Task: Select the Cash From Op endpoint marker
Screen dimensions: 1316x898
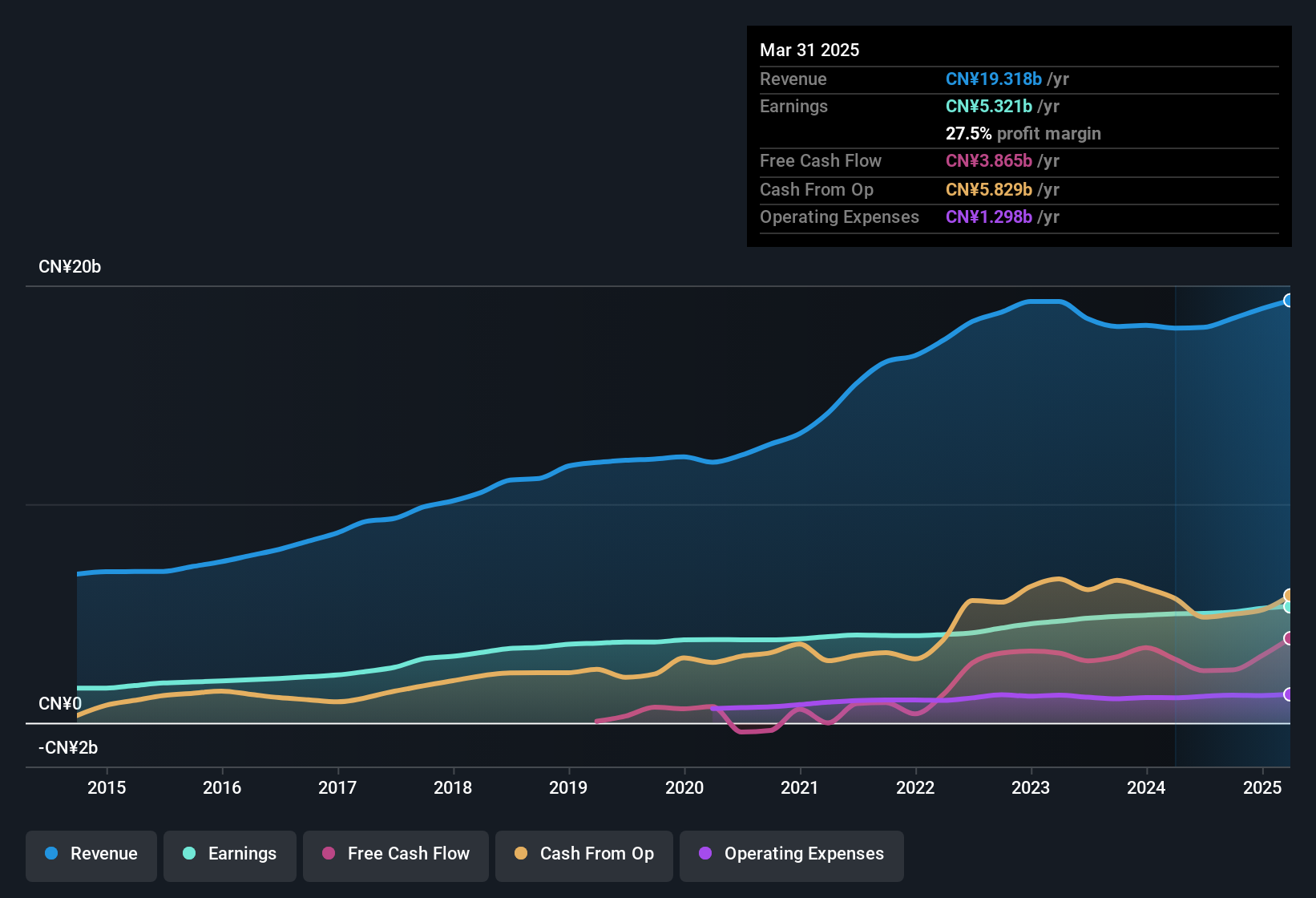Action: (1289, 596)
